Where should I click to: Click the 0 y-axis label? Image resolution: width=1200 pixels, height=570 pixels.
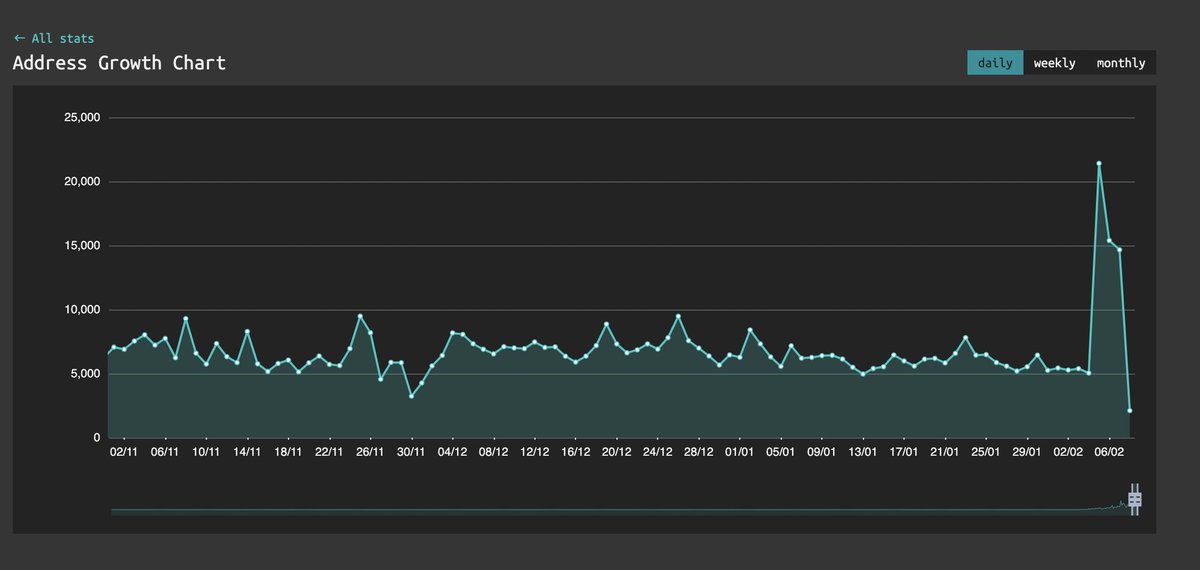pos(97,438)
